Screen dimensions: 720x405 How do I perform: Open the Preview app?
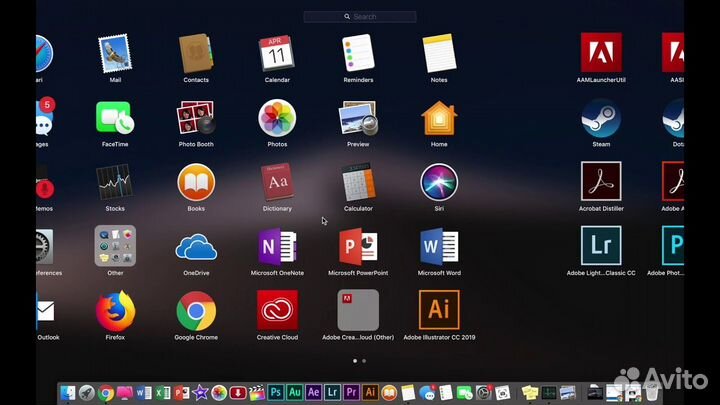(x=358, y=118)
